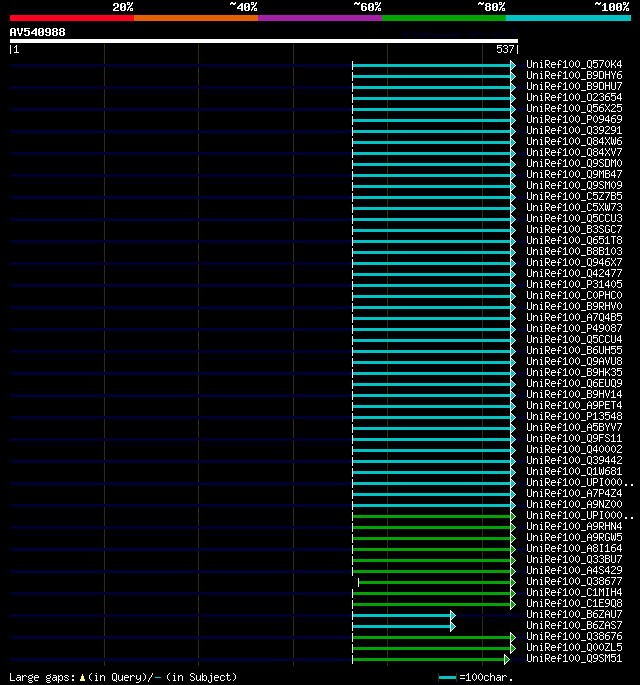Click the cyan =100char scale bar
Screen dimensions: 640x685
447,678
